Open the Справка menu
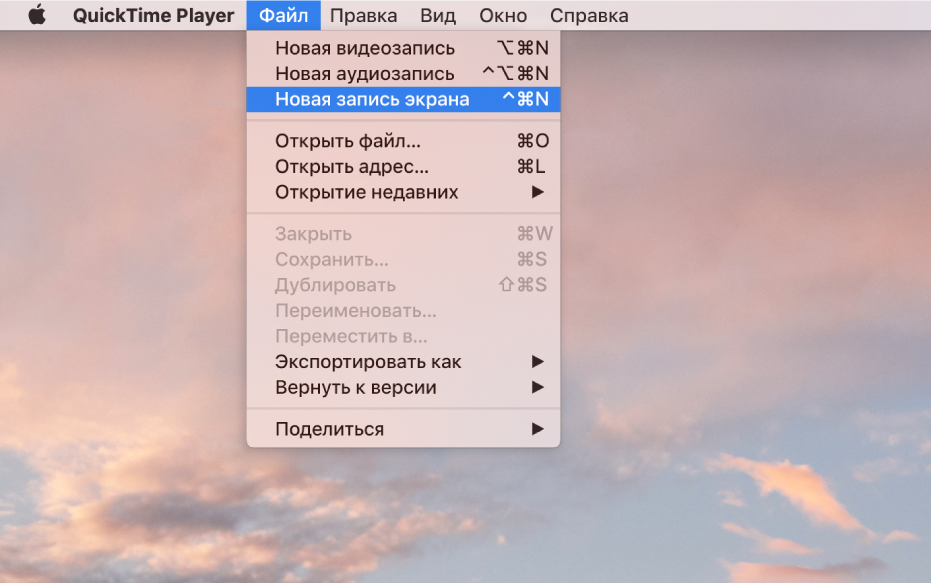 pos(589,15)
